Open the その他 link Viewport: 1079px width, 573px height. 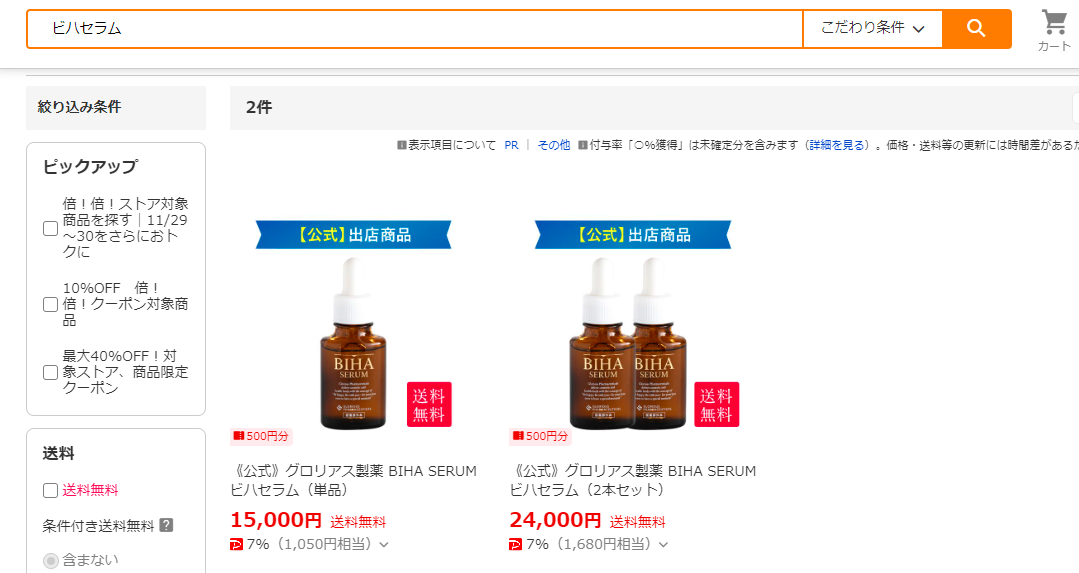click(554, 145)
